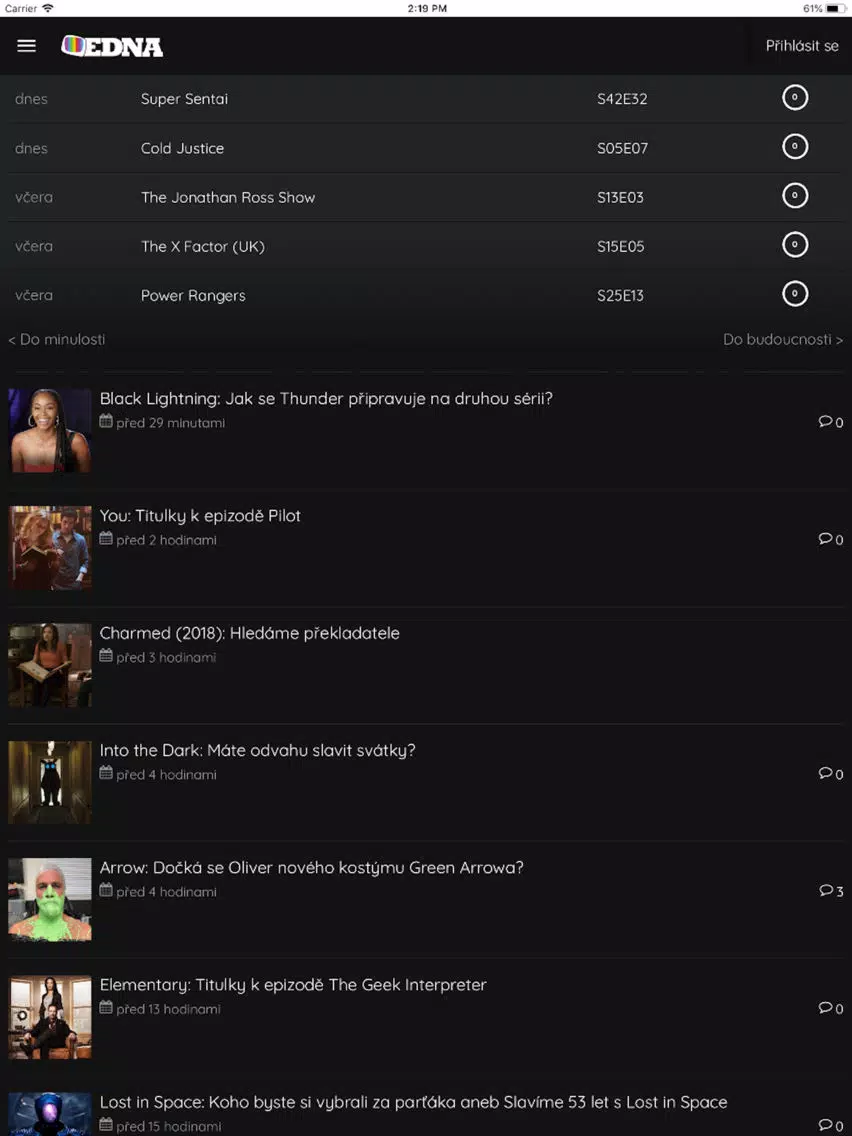
Task: Click calendar icon under Arrow headline
Action: point(106,891)
